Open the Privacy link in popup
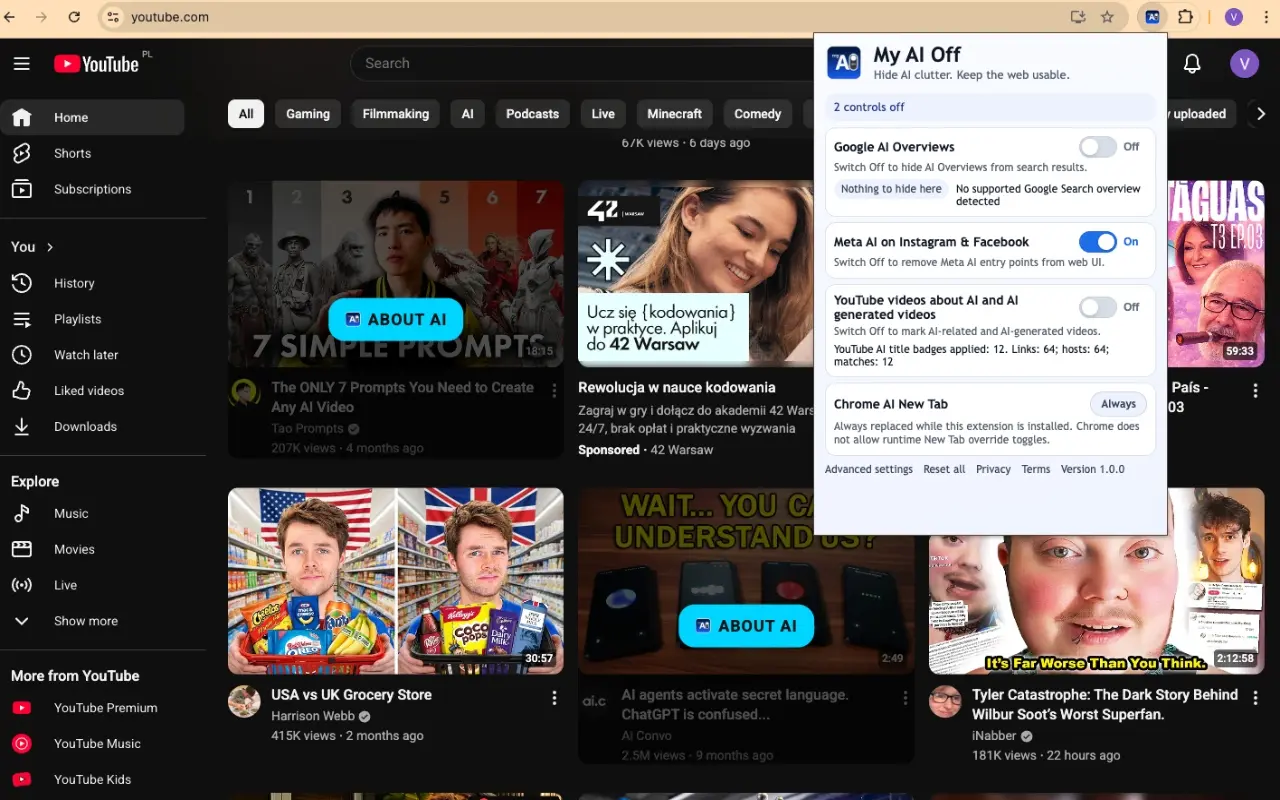 993,469
